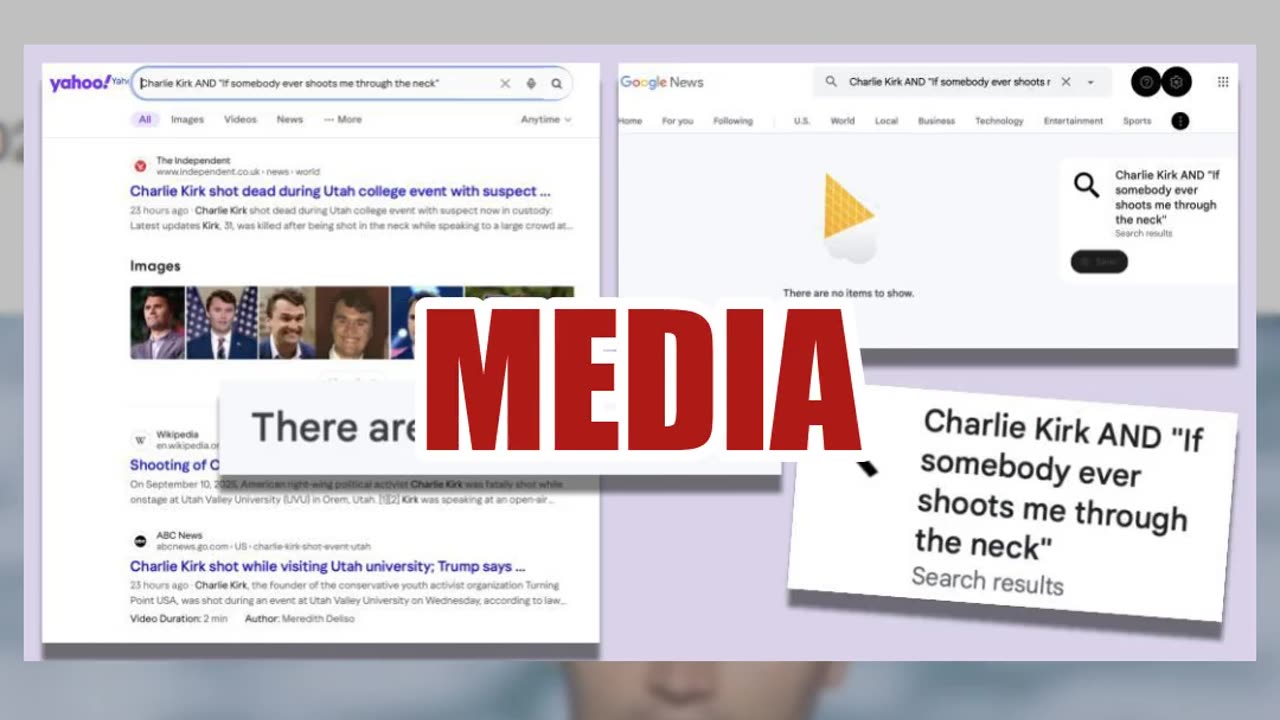Switch to the Images tab in Yahoo

click(x=187, y=119)
